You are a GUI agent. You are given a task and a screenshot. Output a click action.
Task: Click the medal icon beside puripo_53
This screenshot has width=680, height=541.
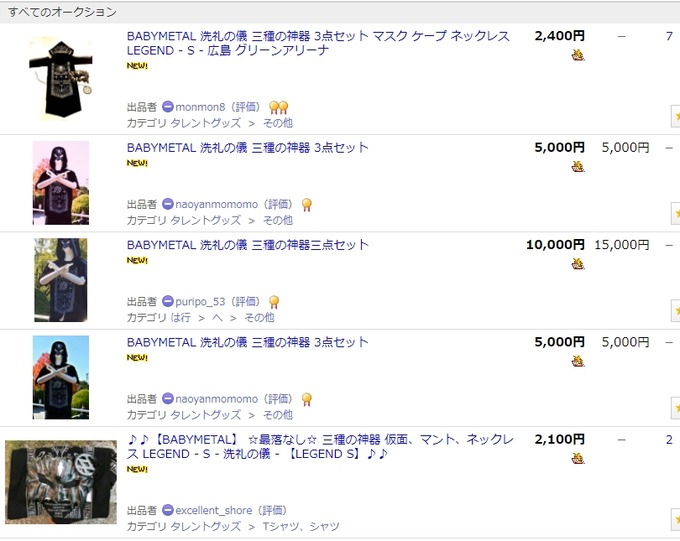274,302
